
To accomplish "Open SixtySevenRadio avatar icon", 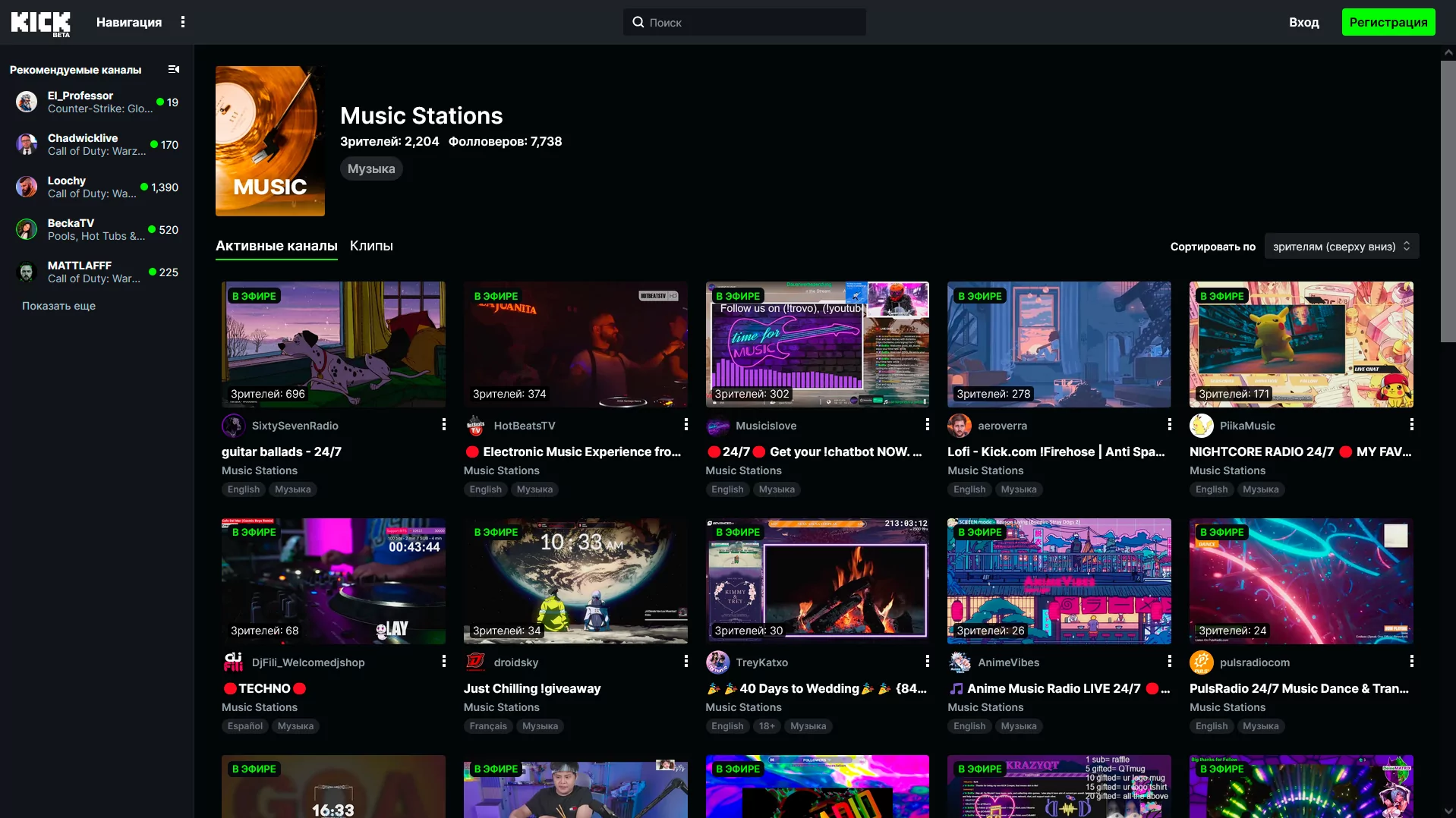I will [234, 426].
